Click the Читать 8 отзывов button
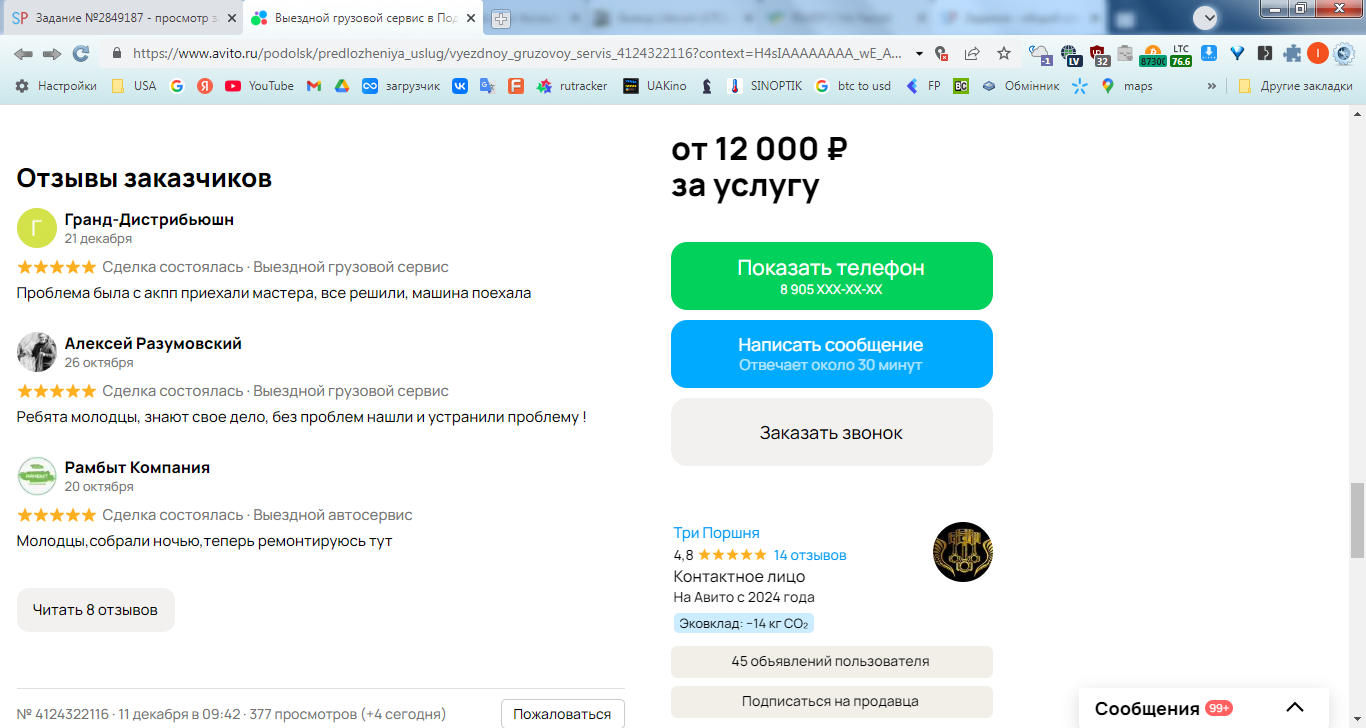The image size is (1366, 728). 96,610
